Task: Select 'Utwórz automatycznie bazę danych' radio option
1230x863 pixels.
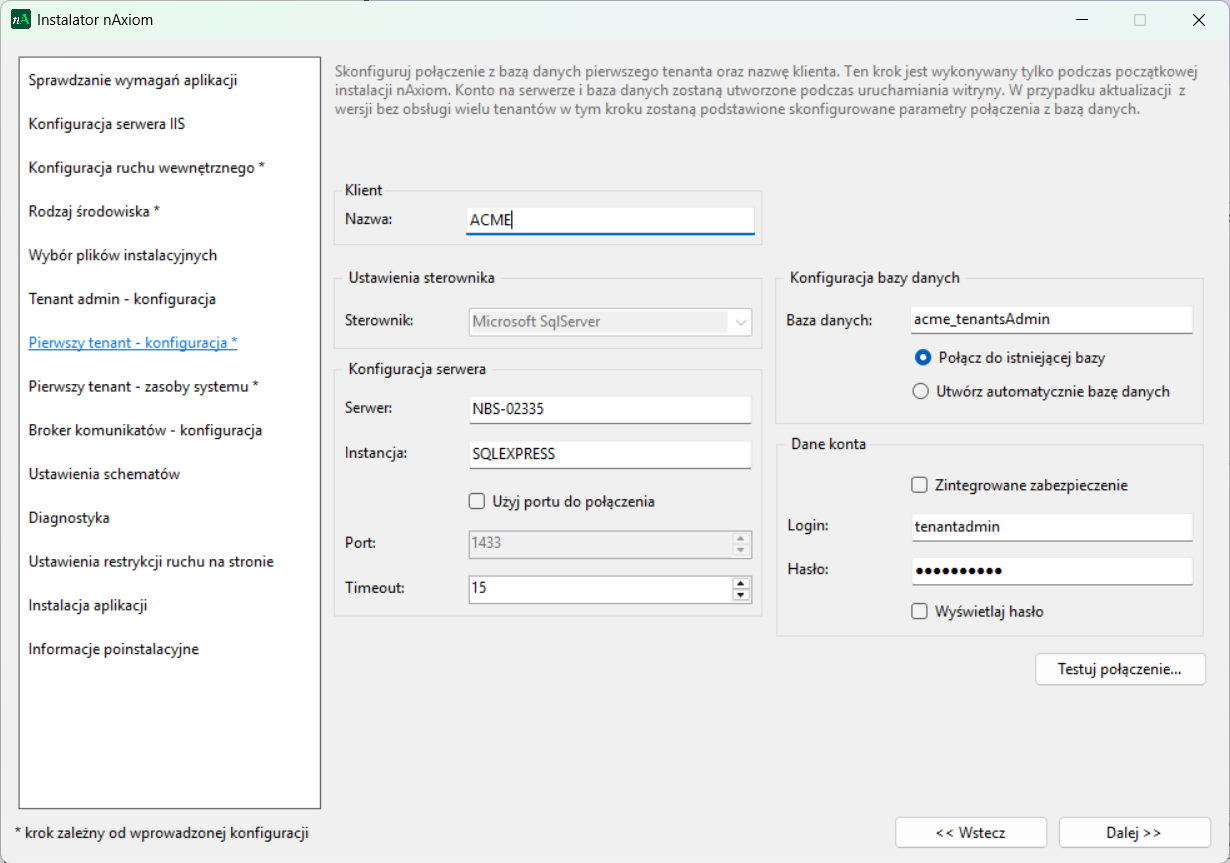Action: (x=922, y=392)
